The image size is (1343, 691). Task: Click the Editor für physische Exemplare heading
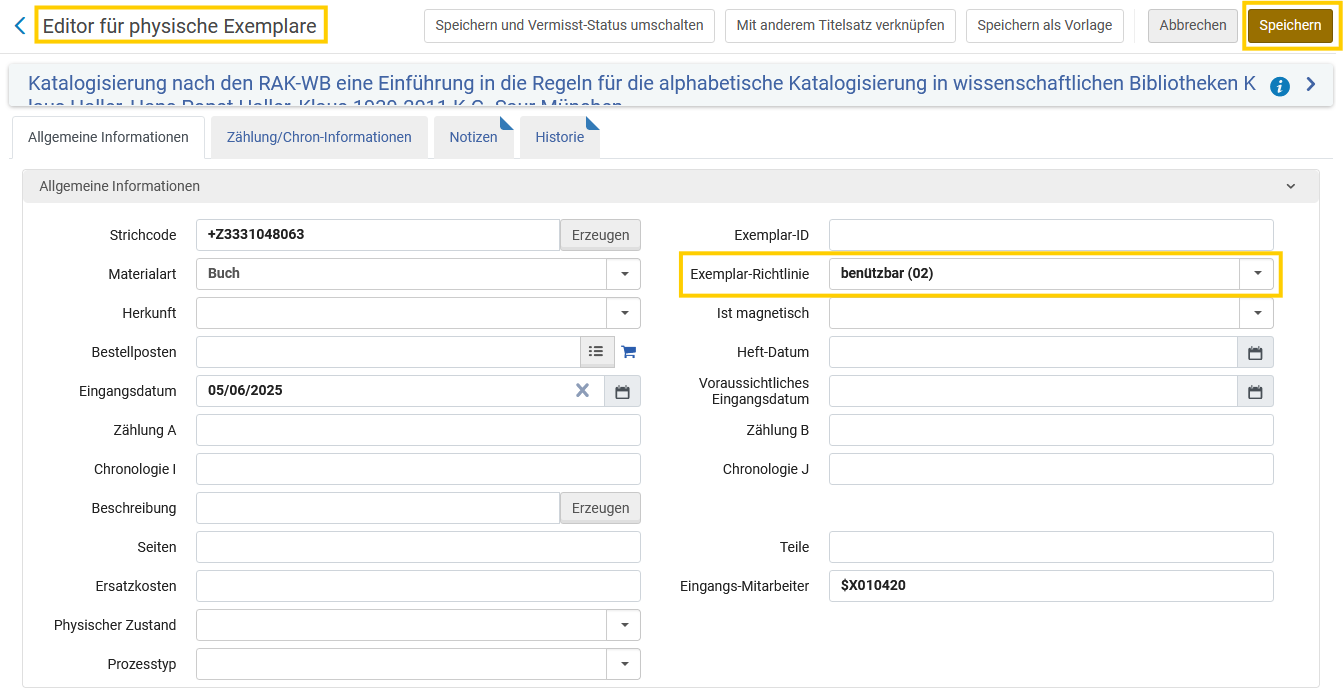tap(180, 26)
